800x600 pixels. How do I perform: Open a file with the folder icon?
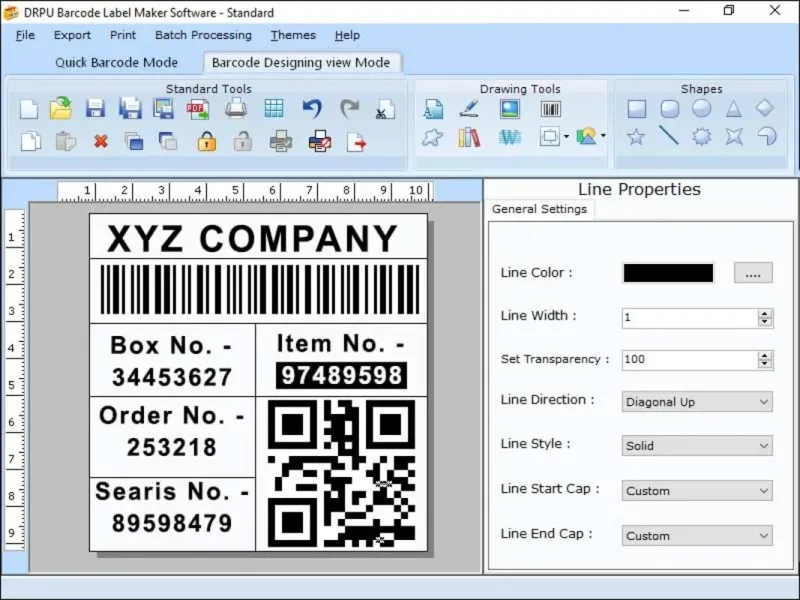[61, 108]
